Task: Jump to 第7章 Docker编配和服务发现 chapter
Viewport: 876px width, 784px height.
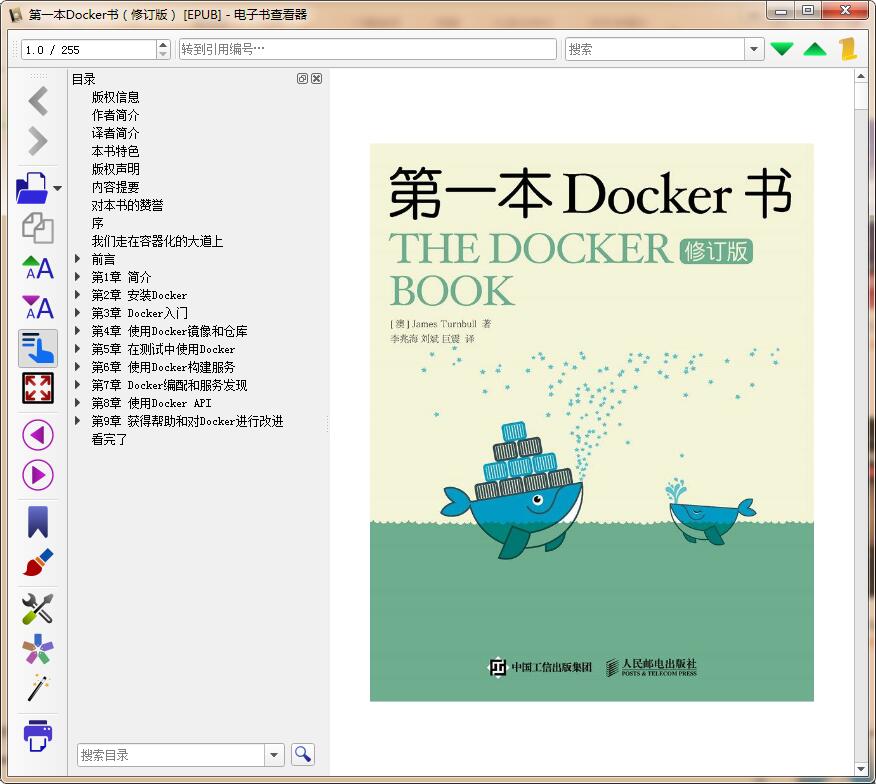Action: (x=169, y=385)
